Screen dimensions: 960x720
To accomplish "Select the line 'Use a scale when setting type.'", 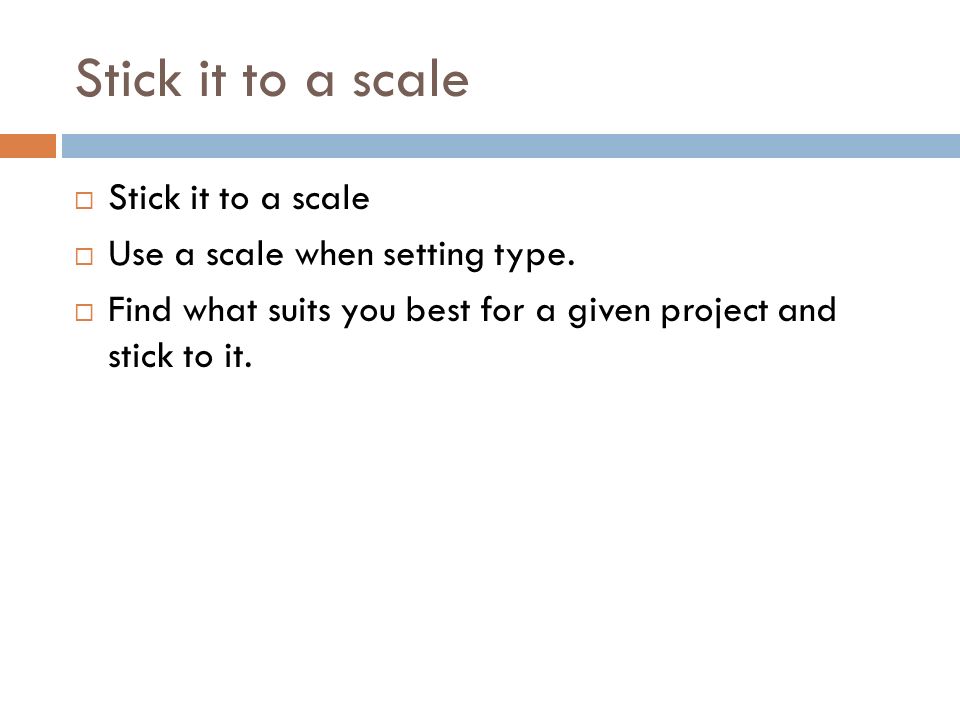I will (x=342, y=255).
